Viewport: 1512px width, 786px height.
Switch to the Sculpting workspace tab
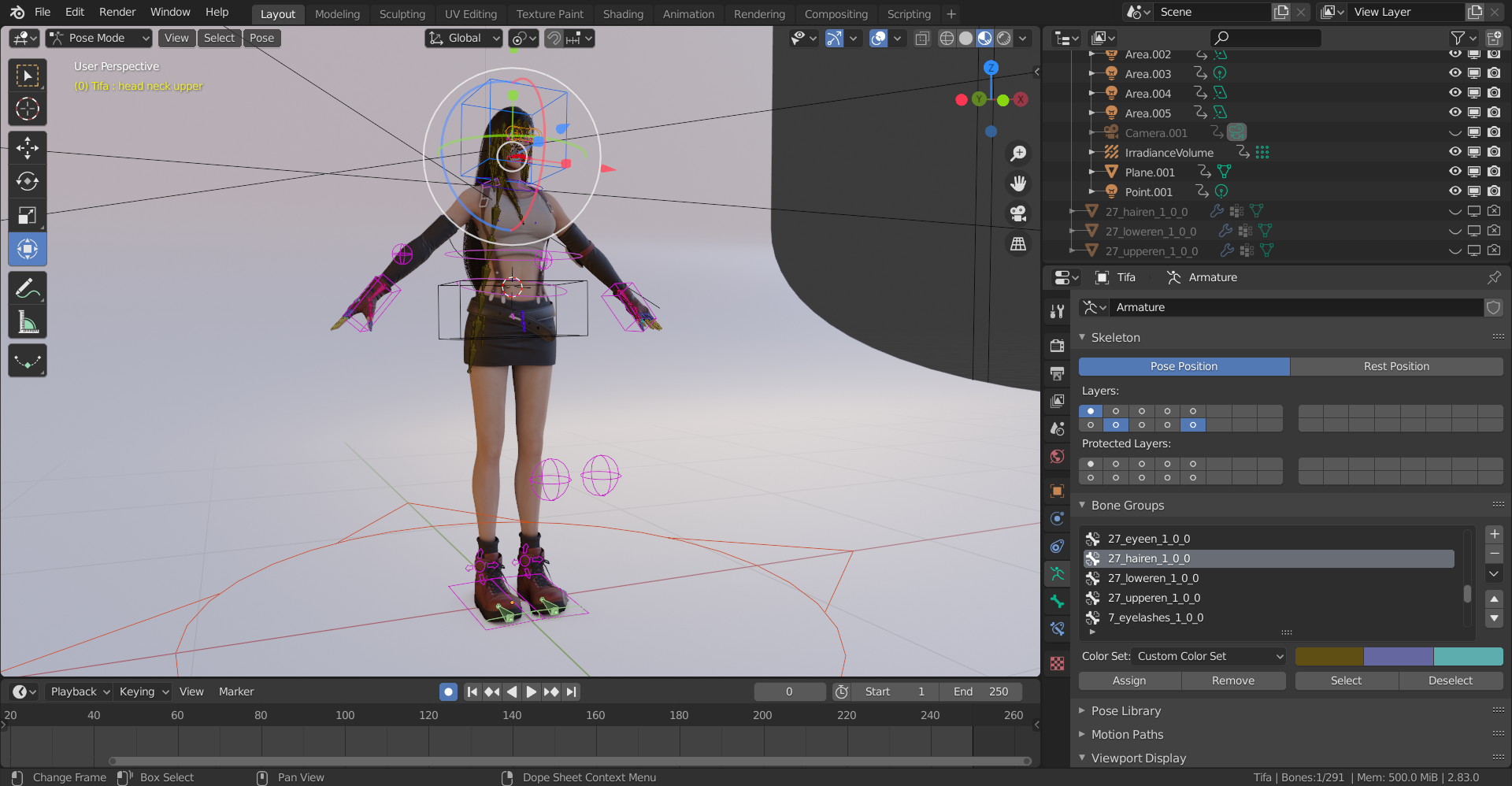click(x=402, y=14)
